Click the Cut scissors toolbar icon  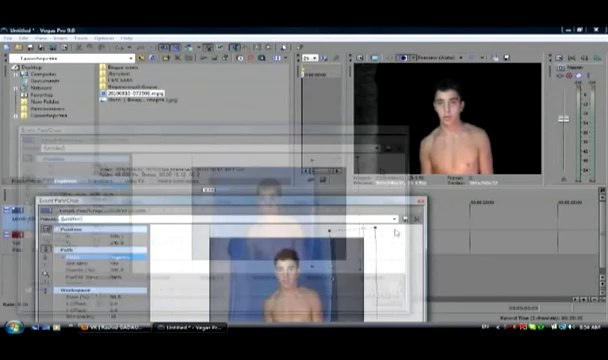point(79,47)
